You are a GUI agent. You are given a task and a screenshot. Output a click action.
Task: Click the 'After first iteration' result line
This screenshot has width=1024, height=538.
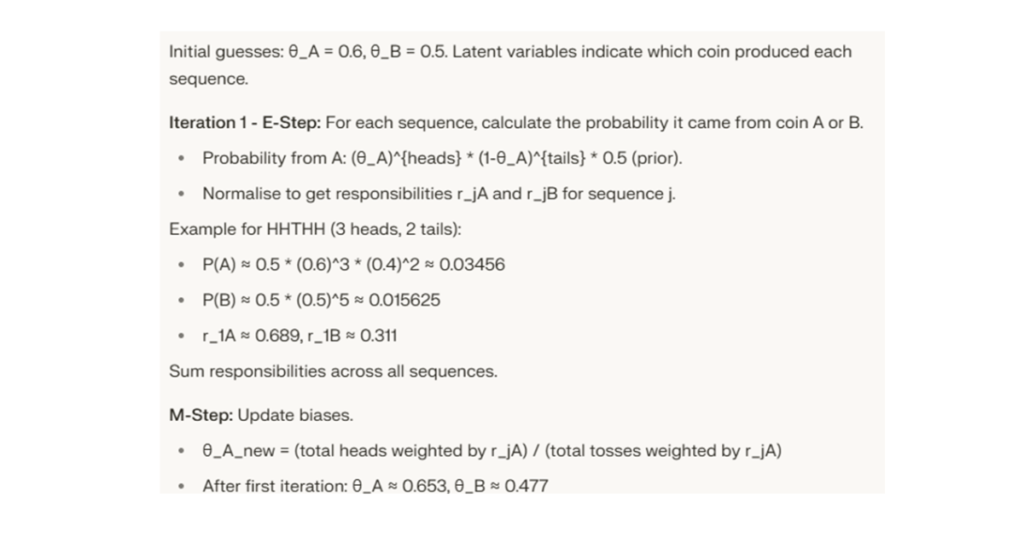pyautogui.click(x=375, y=486)
